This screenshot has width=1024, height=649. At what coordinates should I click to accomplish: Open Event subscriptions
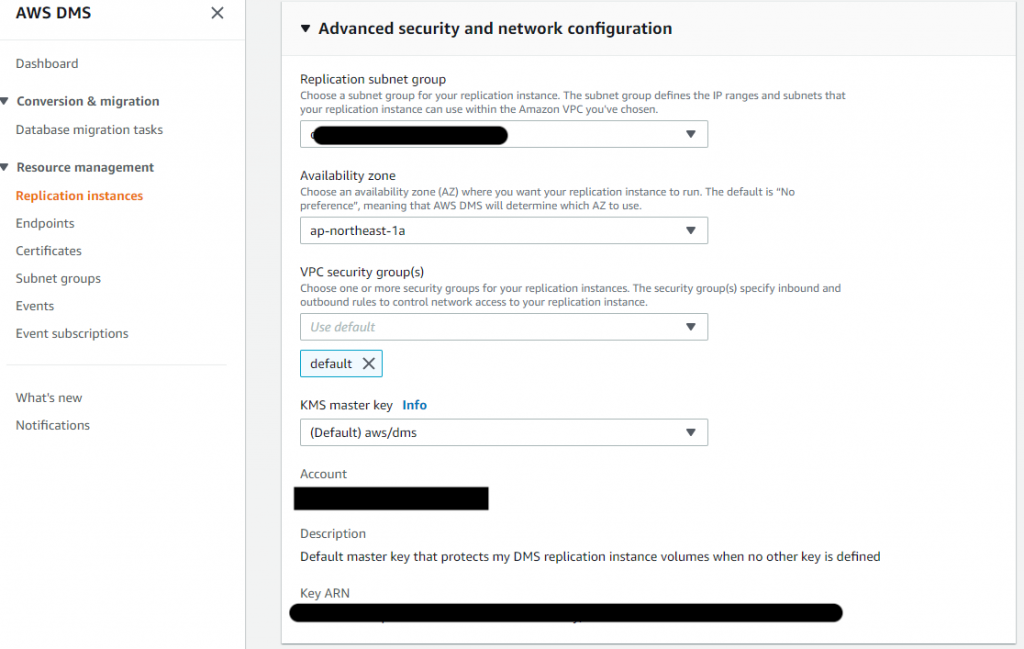tap(72, 334)
